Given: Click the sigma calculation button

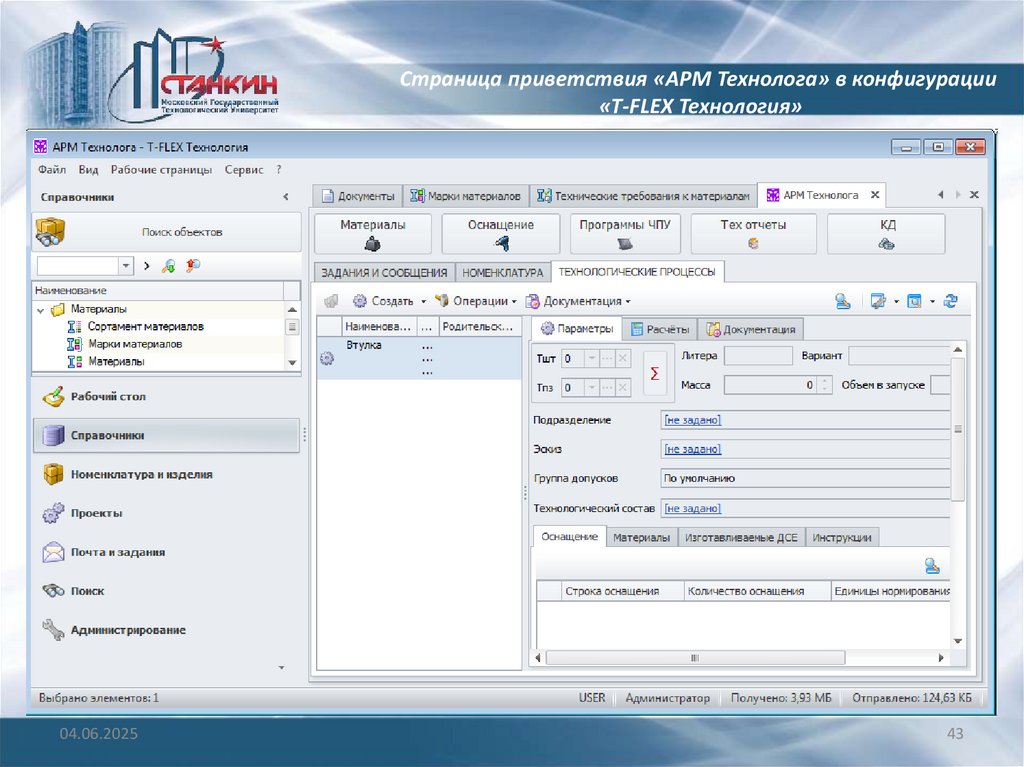Looking at the screenshot, I should tap(655, 372).
